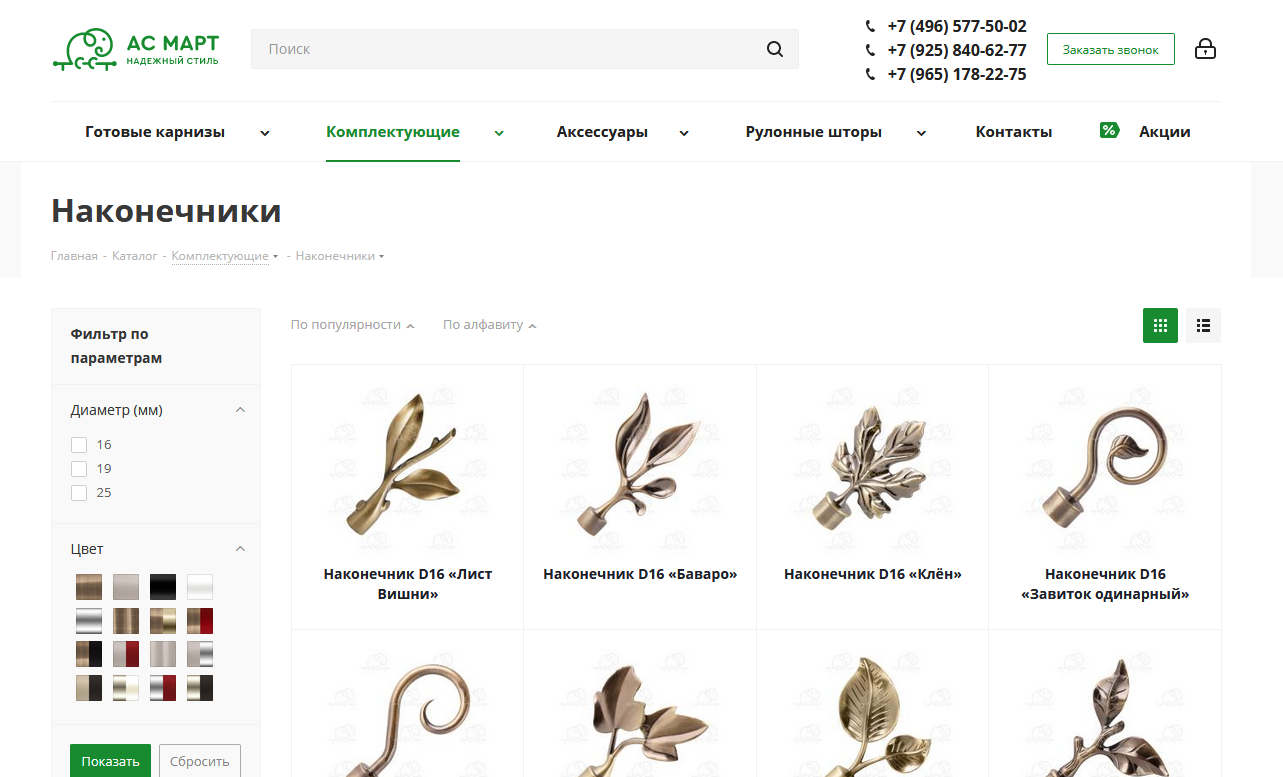The image size is (1283, 777).
Task: Select the chrome and red color swatch
Action: coord(163,688)
